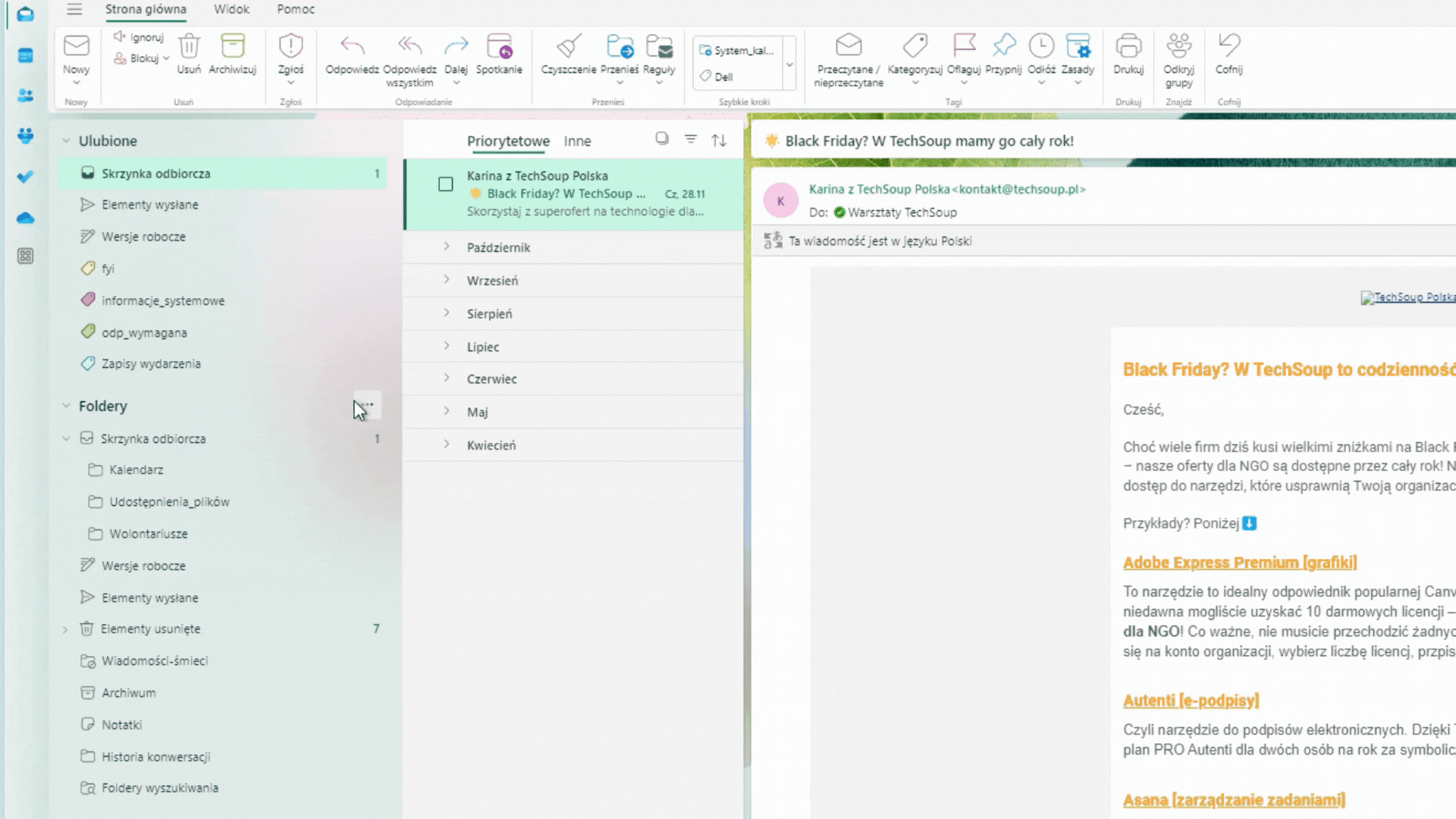Click the Spotkanie meeting icon
The width and height of the screenshot is (1456, 819).
499,46
